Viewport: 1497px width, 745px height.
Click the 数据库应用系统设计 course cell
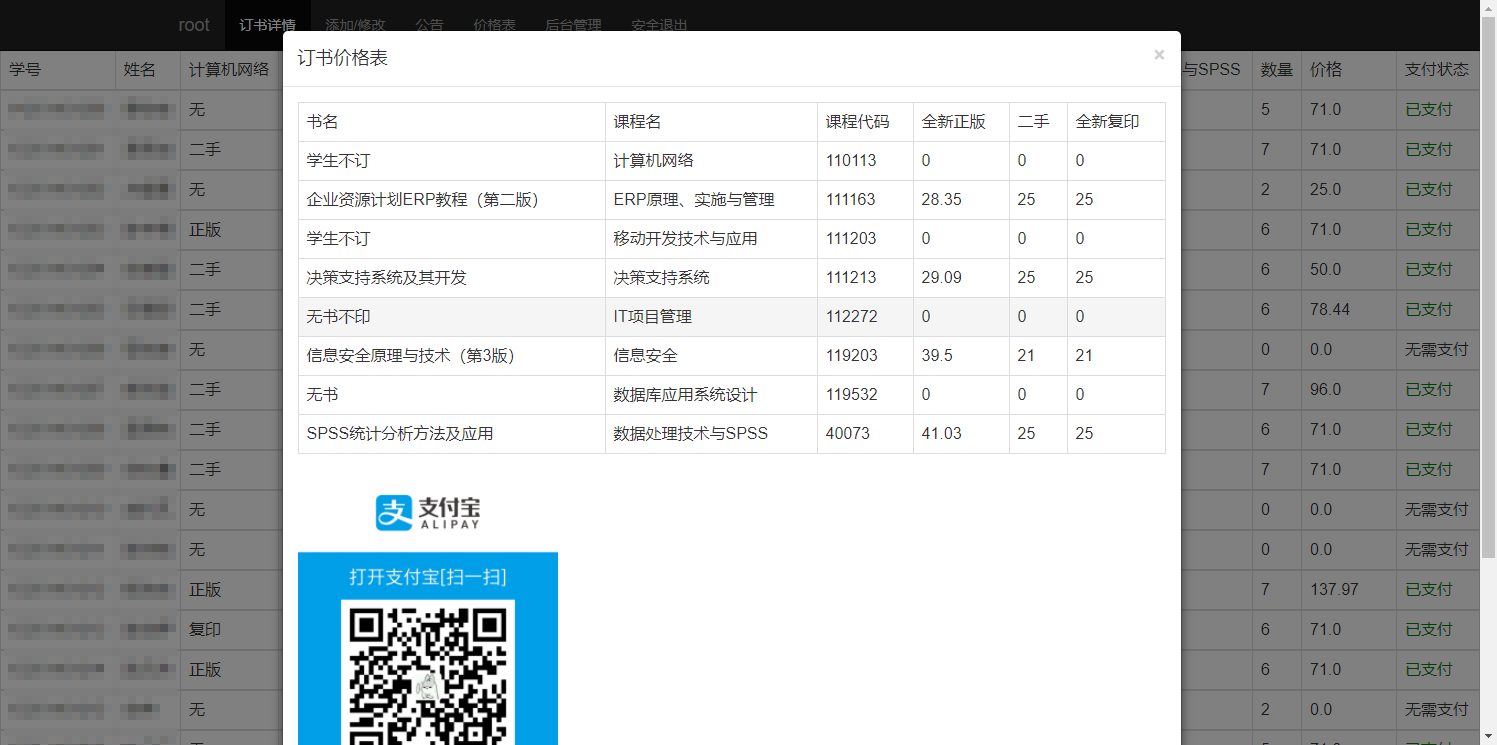click(685, 395)
